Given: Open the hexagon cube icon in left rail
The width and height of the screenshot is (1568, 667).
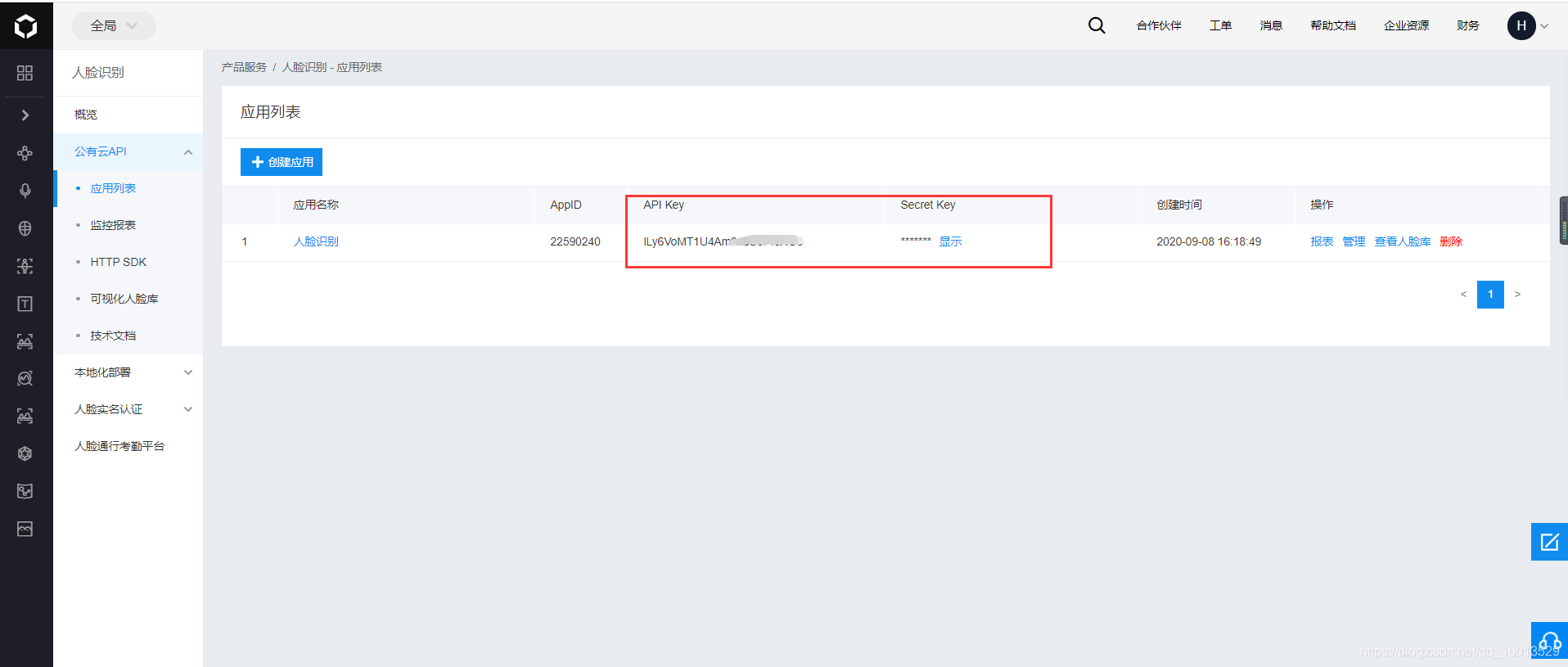Looking at the screenshot, I should pos(25,453).
